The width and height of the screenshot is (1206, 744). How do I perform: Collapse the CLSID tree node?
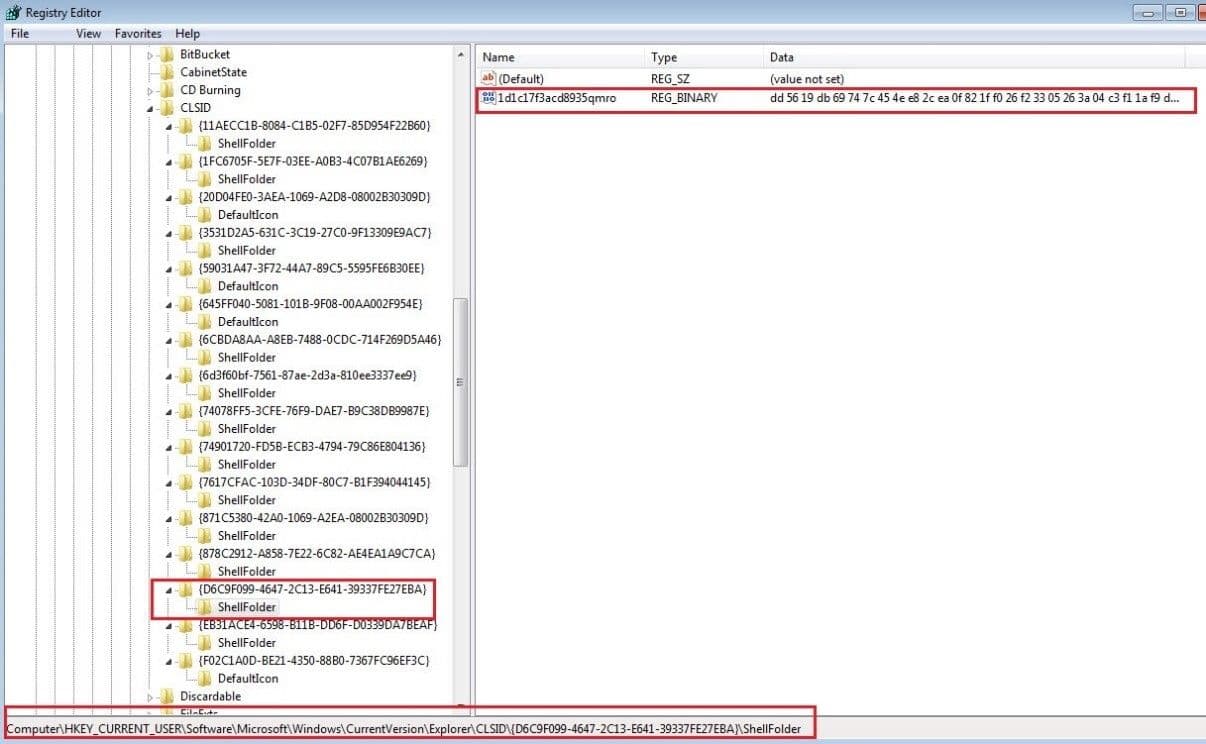(x=152, y=107)
